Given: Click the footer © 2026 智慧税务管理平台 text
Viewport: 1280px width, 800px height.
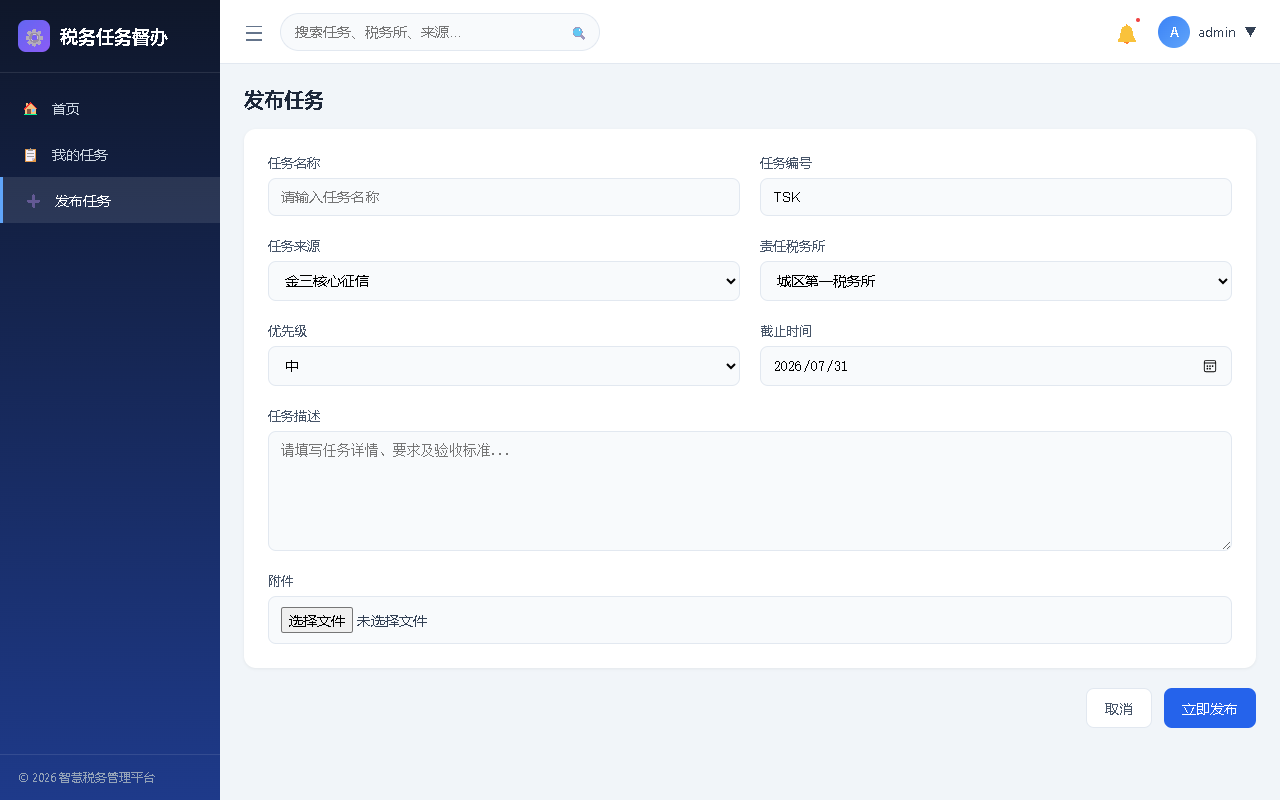Looking at the screenshot, I should (87, 777).
